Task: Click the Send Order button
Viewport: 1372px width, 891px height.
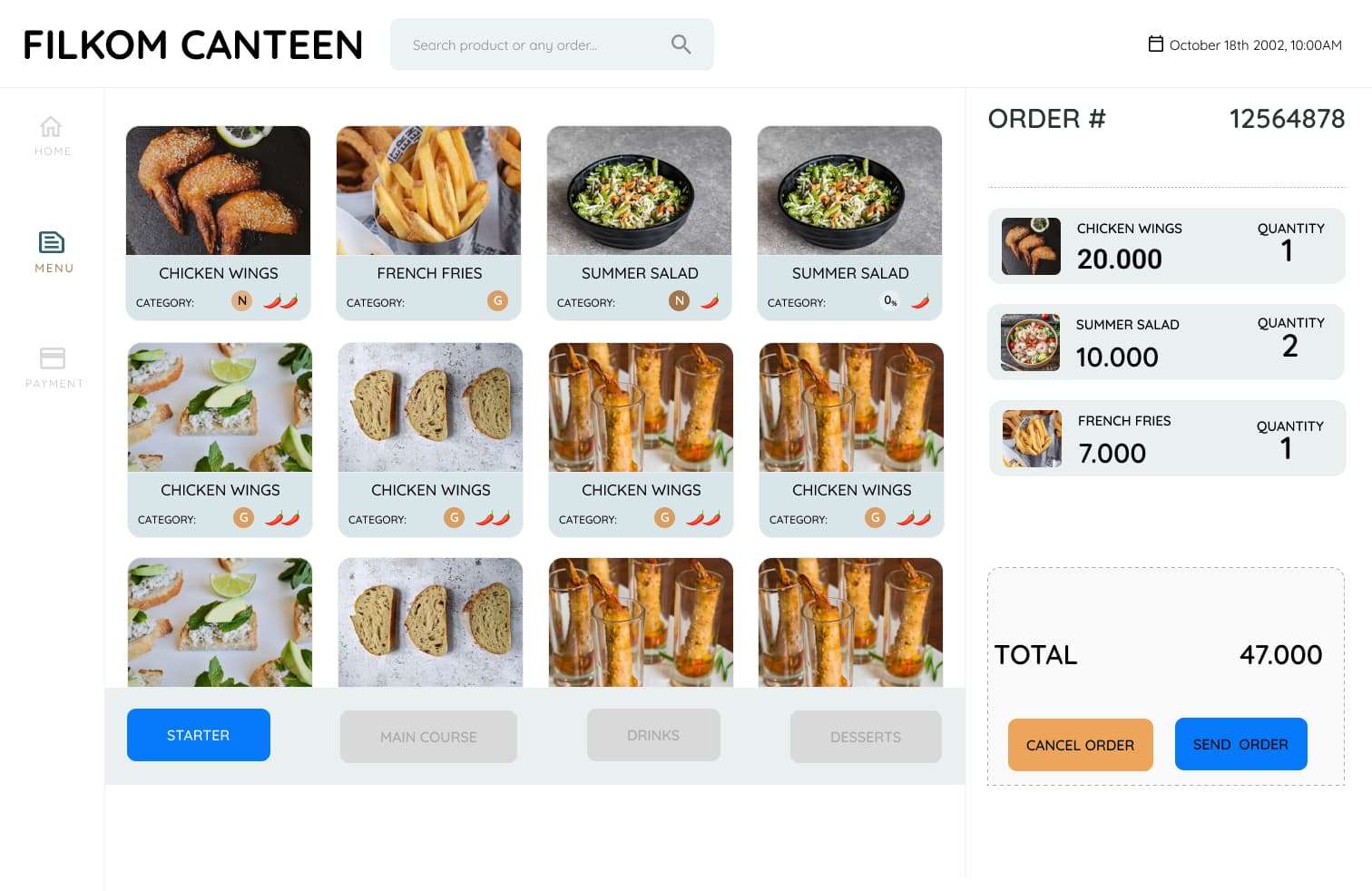Action: point(1240,744)
